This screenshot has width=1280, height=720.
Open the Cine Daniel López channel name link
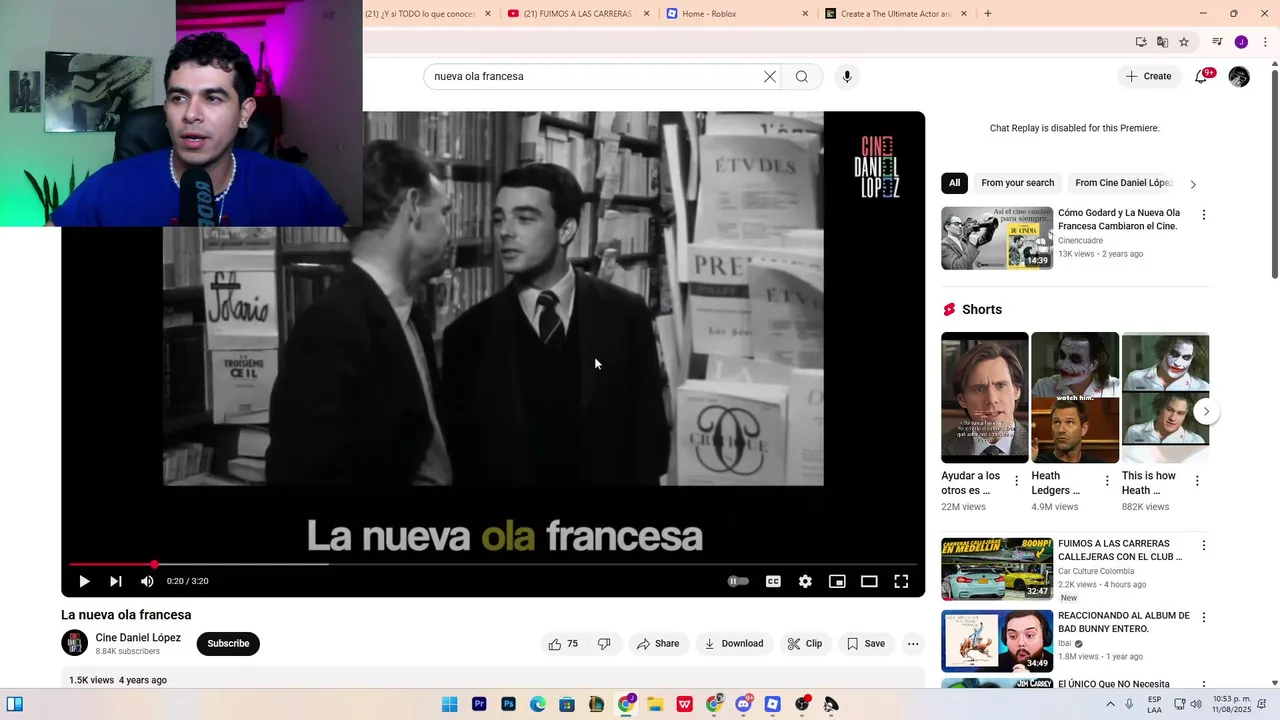click(138, 638)
